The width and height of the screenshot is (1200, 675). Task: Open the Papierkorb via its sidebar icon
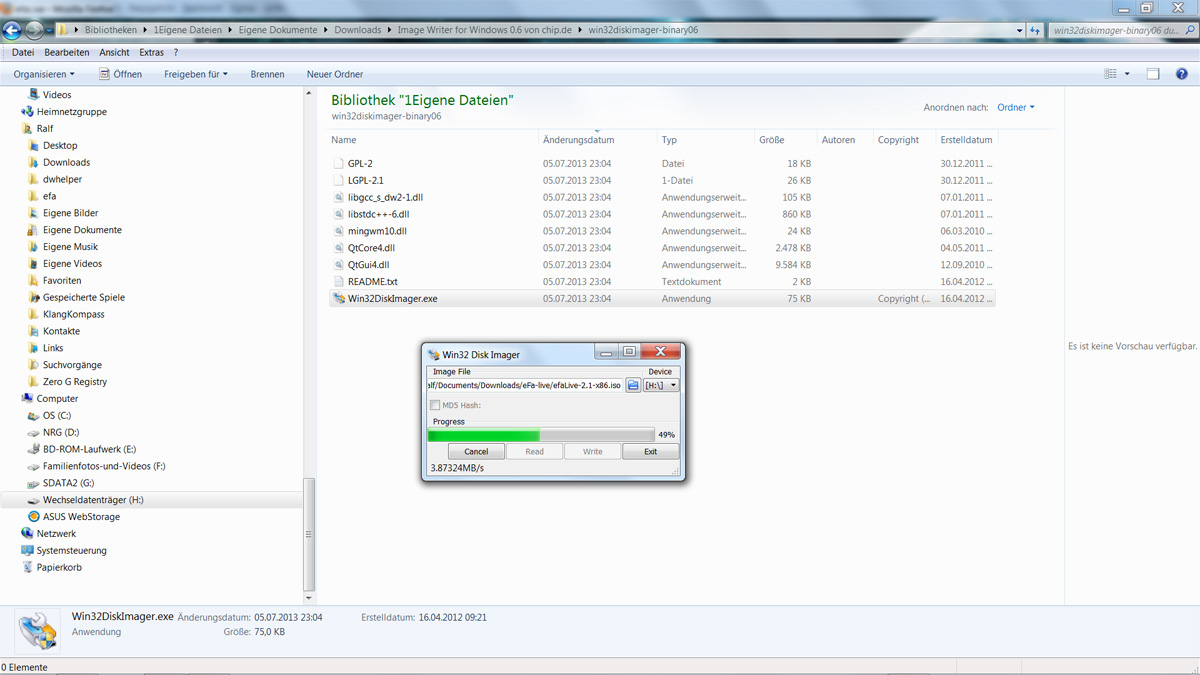26,567
